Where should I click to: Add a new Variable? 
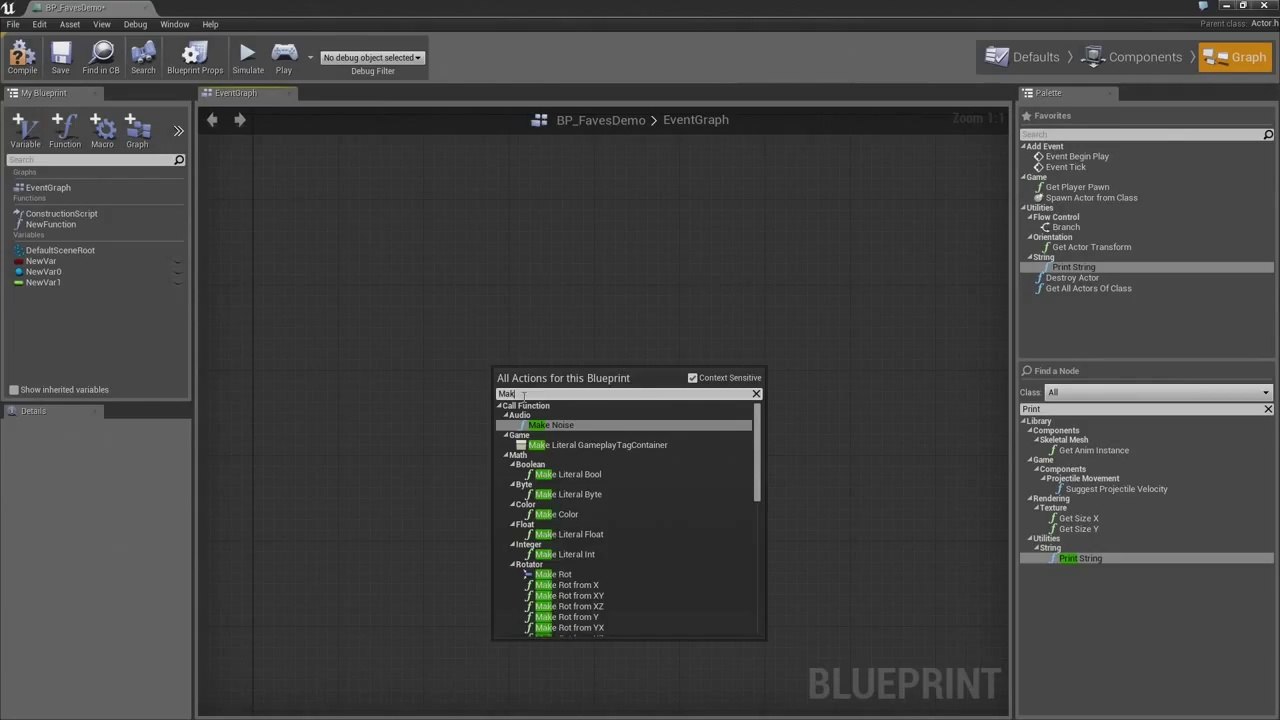click(x=25, y=130)
